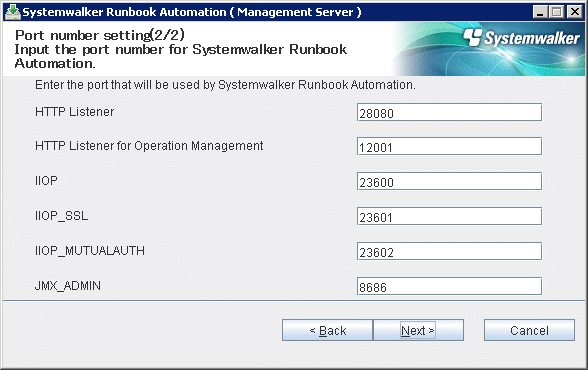The height and width of the screenshot is (370, 588).
Task: Click the HTTP Listener label
Action: pyautogui.click(x=74, y=112)
